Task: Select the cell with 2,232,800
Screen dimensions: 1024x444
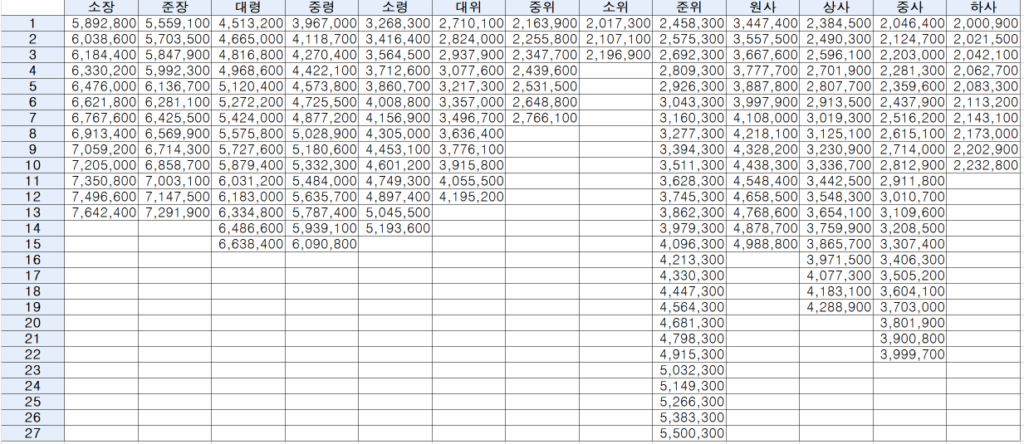Action: click(x=984, y=165)
